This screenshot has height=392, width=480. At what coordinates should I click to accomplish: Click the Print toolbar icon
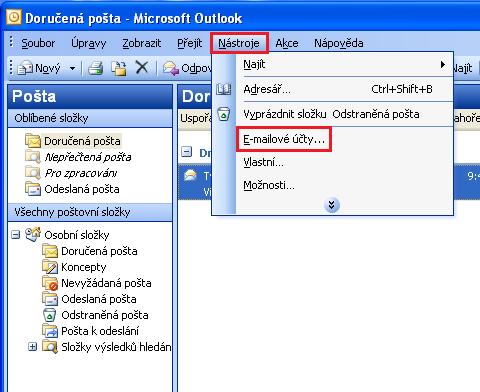pyautogui.click(x=96, y=68)
